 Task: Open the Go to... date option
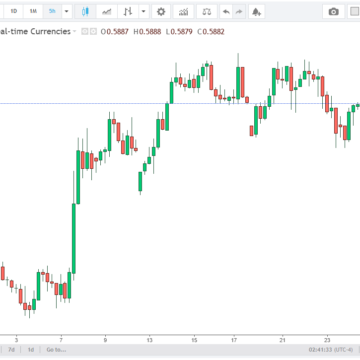(56, 350)
